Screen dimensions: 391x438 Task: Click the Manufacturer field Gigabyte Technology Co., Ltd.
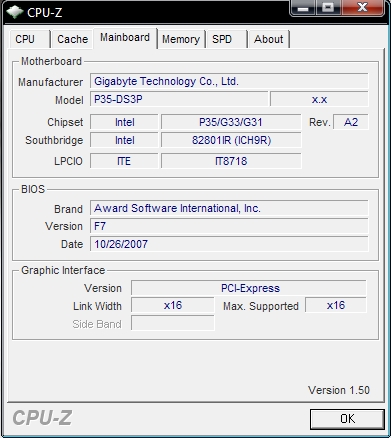(229, 81)
